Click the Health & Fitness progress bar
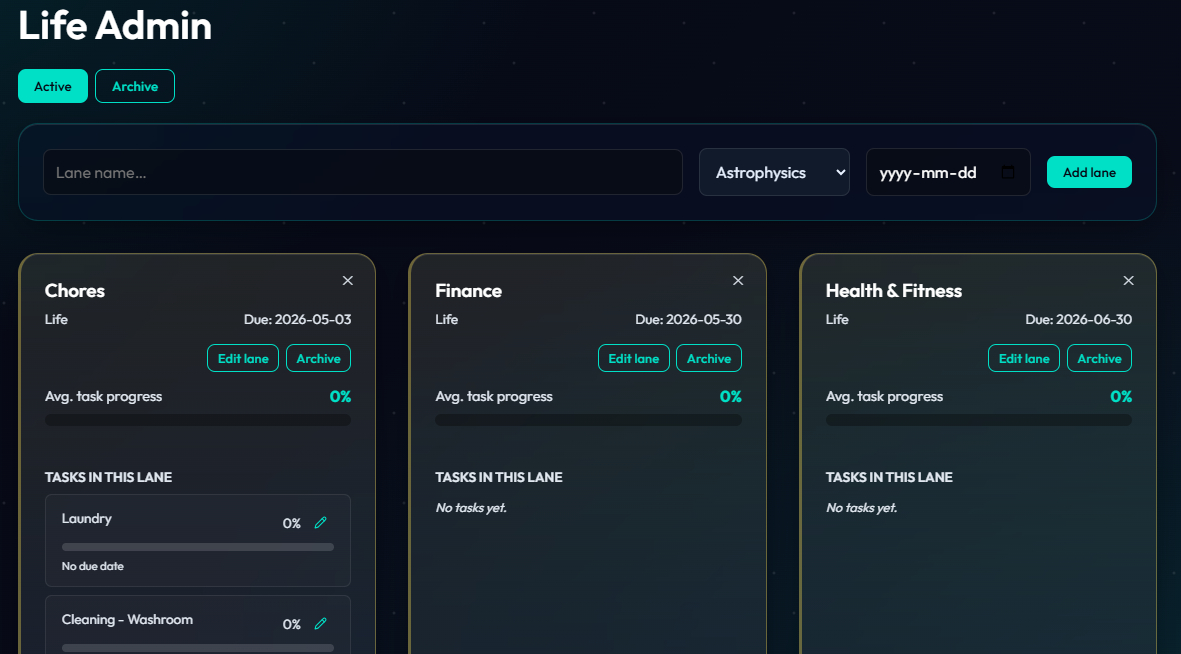 [978, 420]
